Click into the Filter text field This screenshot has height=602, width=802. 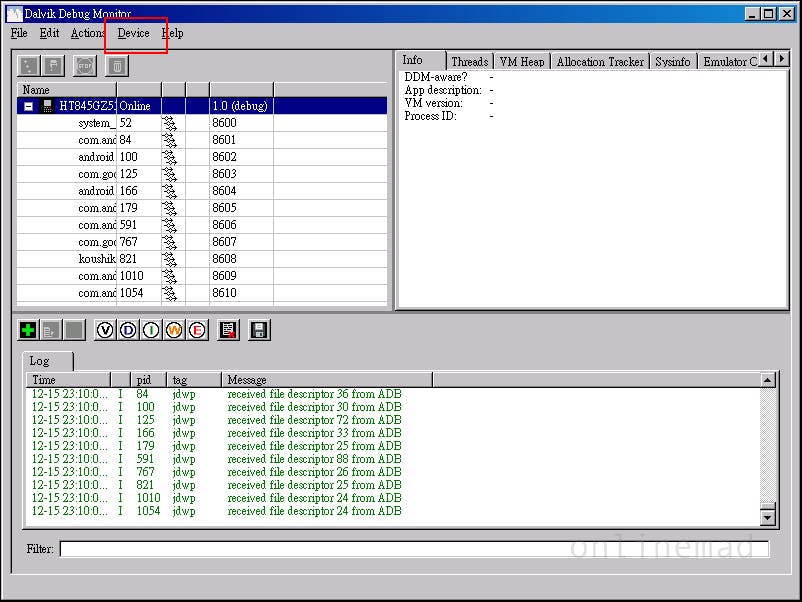pos(413,549)
